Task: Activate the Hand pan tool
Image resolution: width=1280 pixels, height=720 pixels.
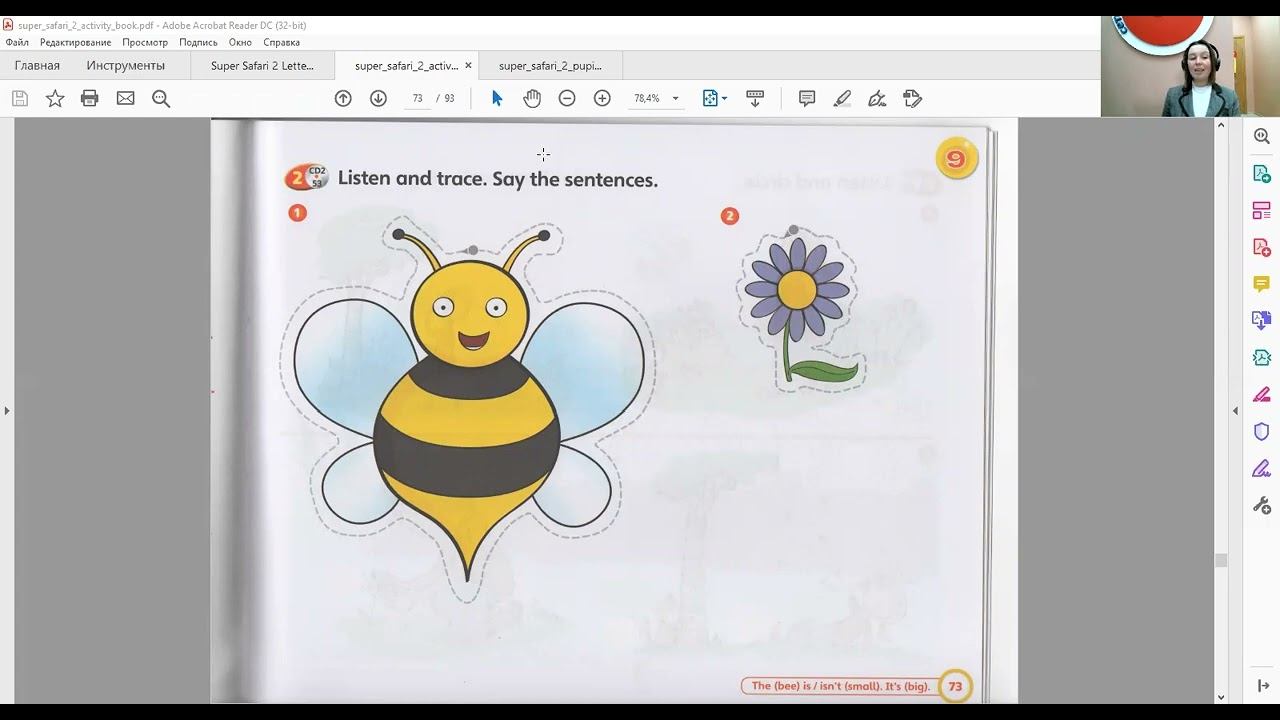Action: 532,98
